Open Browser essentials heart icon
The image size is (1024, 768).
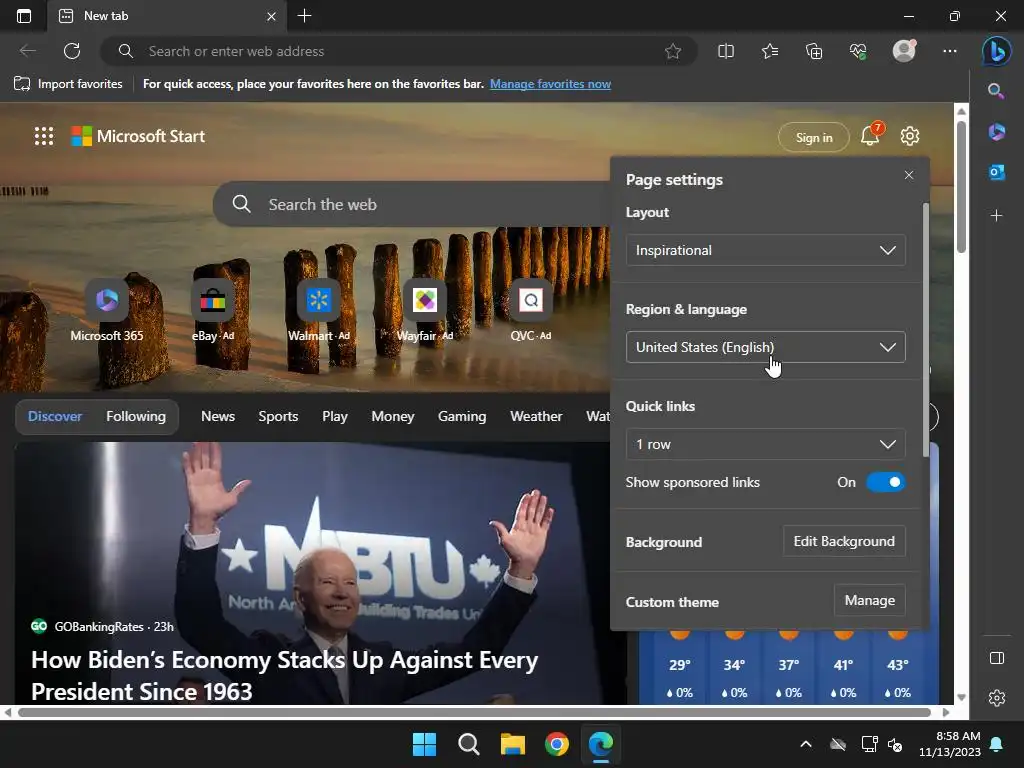click(858, 51)
